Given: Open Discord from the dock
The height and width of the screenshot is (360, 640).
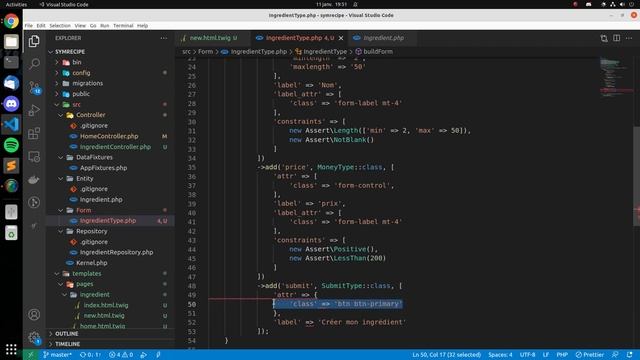Looking at the screenshot, I should point(11,104).
